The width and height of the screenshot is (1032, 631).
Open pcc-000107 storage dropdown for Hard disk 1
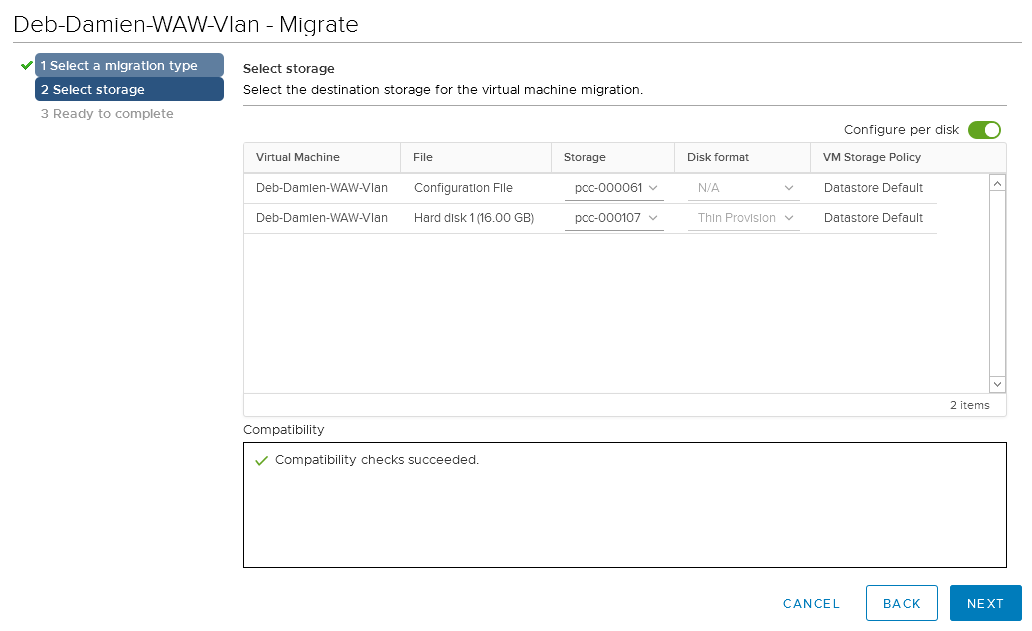click(615, 217)
